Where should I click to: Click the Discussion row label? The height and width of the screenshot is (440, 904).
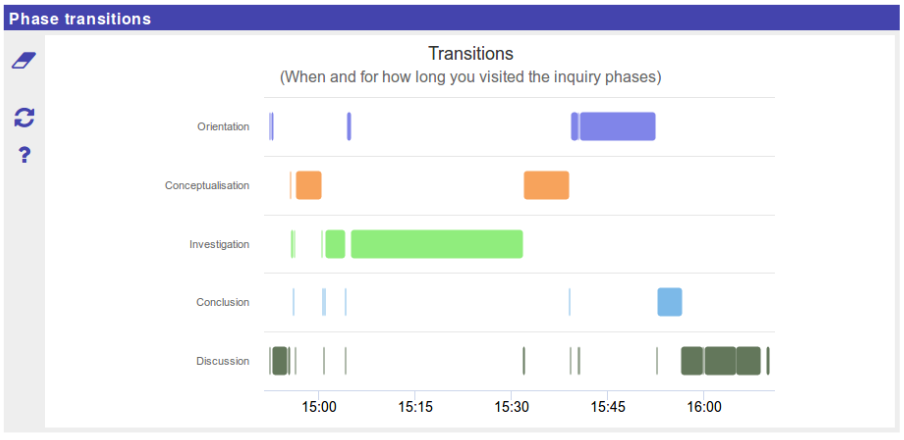222,361
